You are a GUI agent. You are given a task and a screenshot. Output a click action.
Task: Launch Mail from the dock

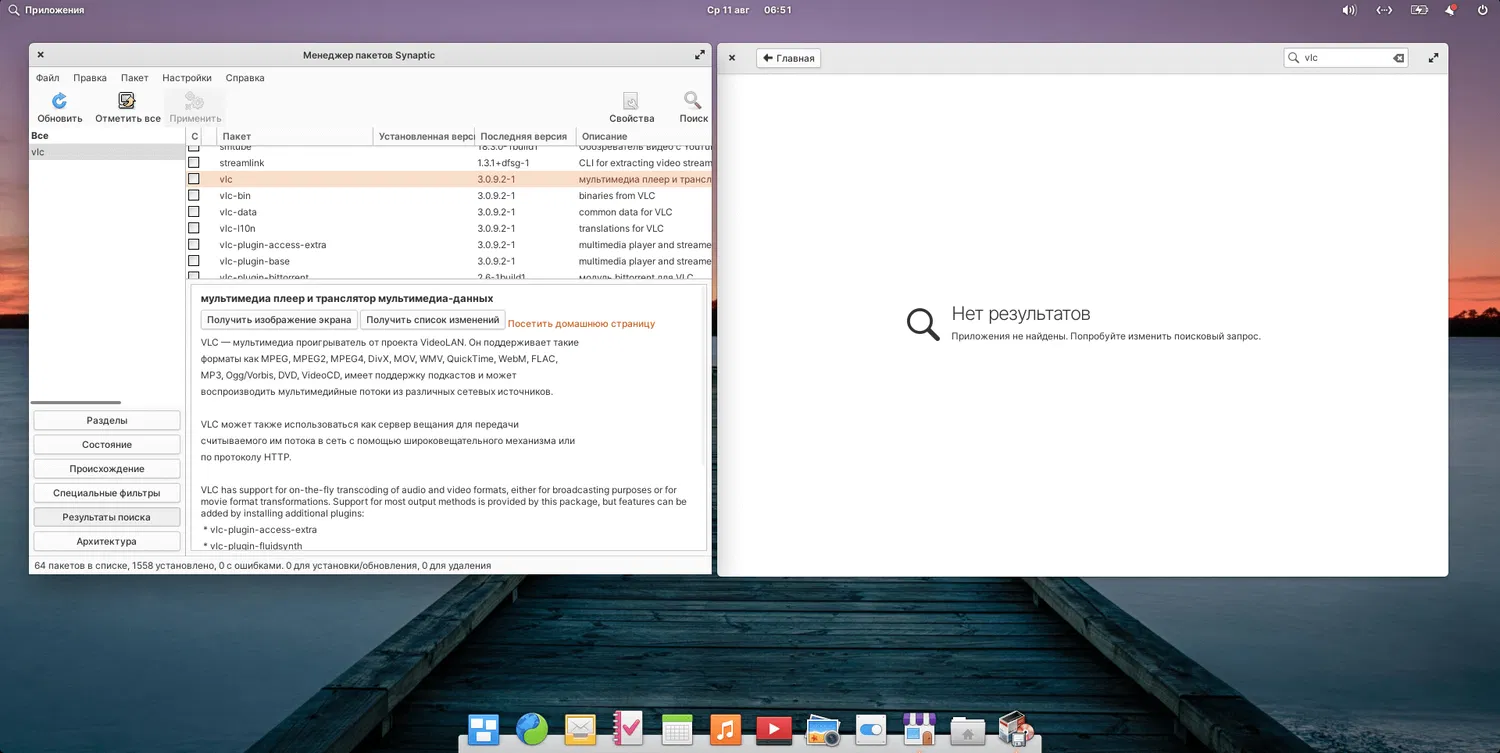pyautogui.click(x=581, y=730)
